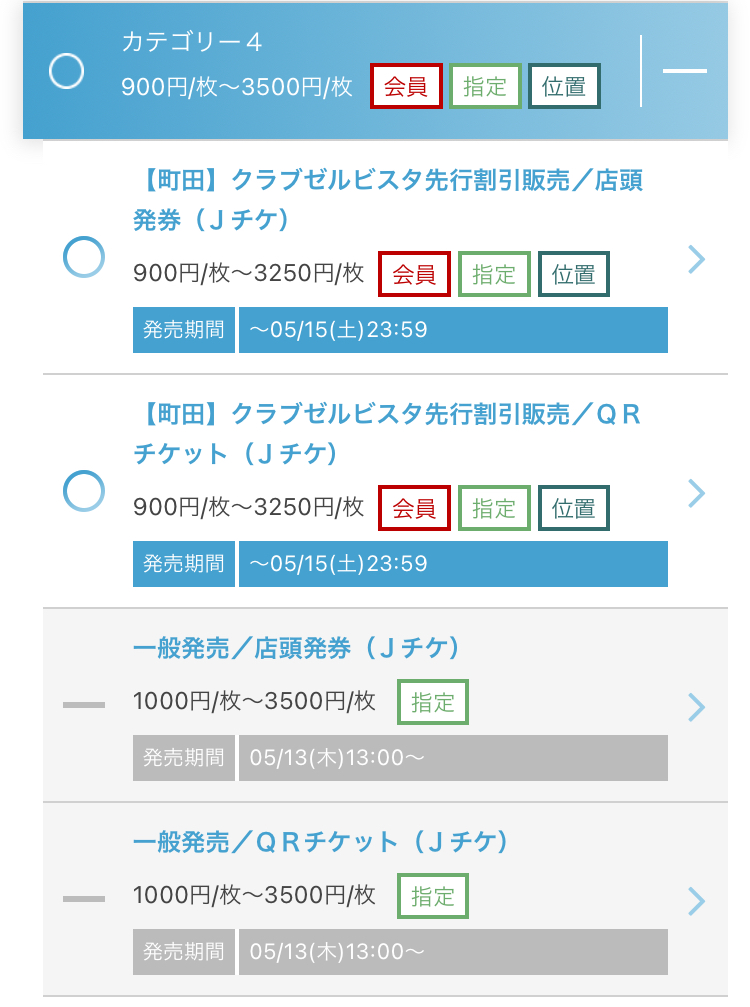
Task: Click the 会員 badge on 店頭発券 presale row
Action: pos(415,274)
